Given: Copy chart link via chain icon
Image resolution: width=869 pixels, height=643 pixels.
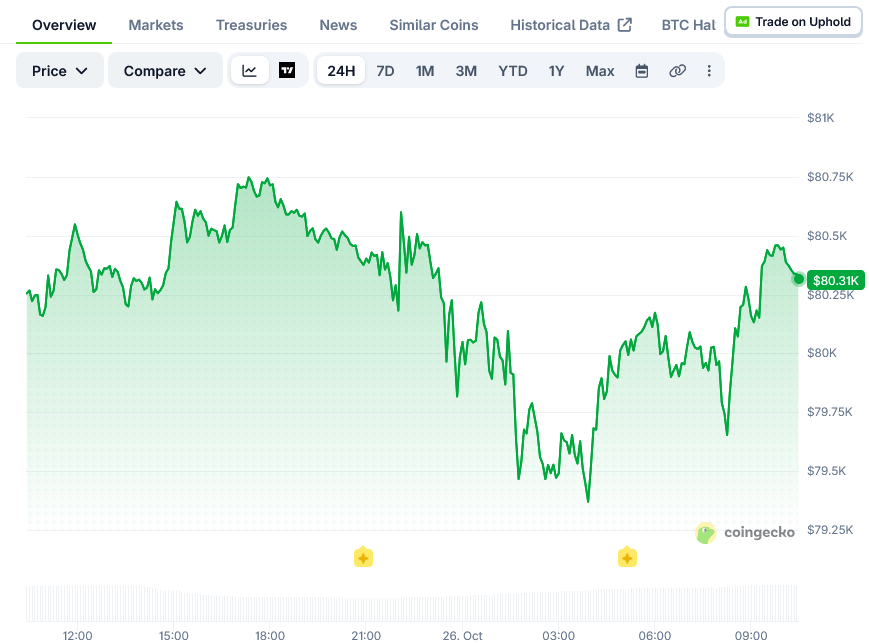Looking at the screenshot, I should pyautogui.click(x=677, y=71).
